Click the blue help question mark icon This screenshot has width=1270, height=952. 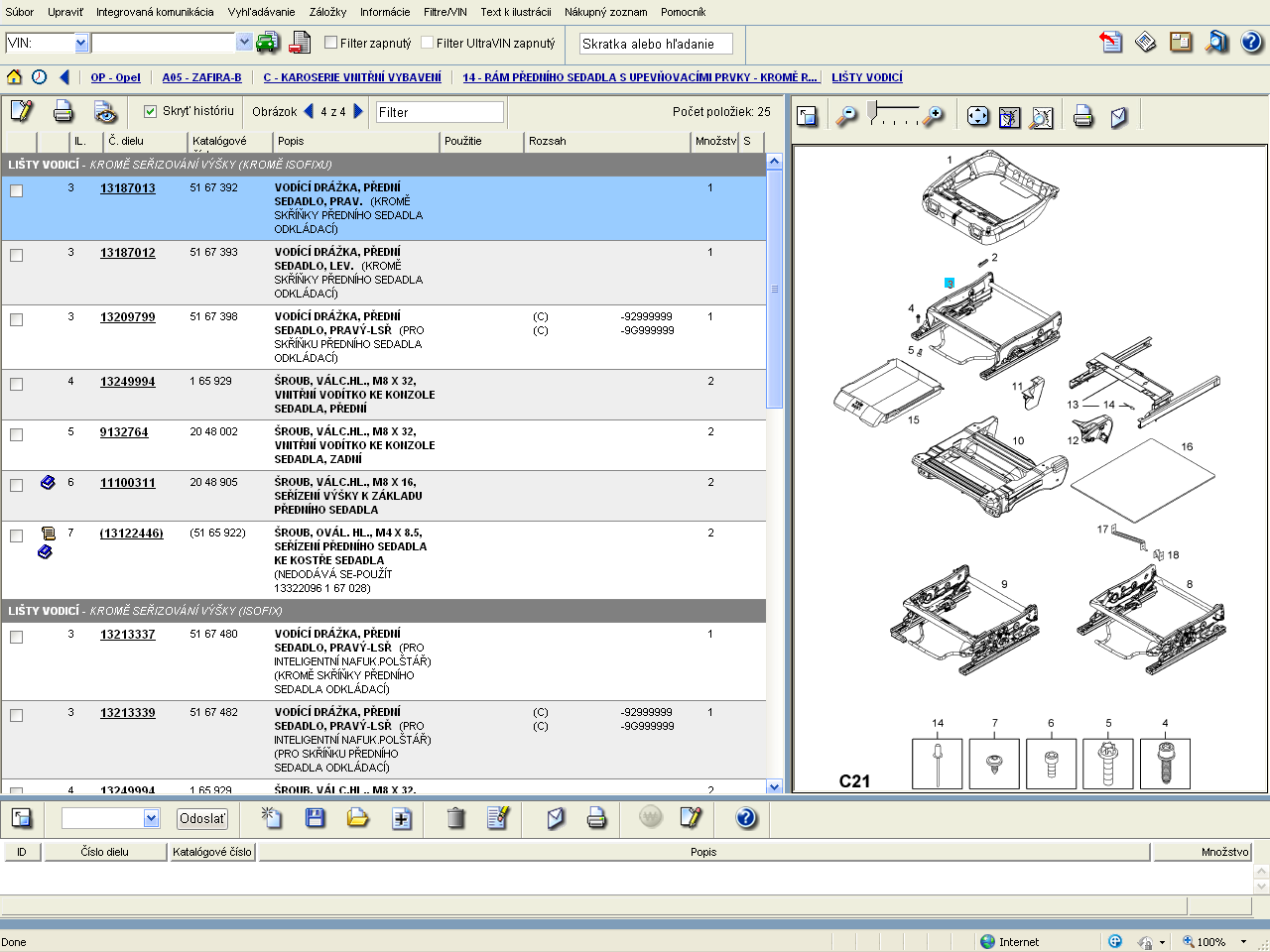pos(1251,42)
